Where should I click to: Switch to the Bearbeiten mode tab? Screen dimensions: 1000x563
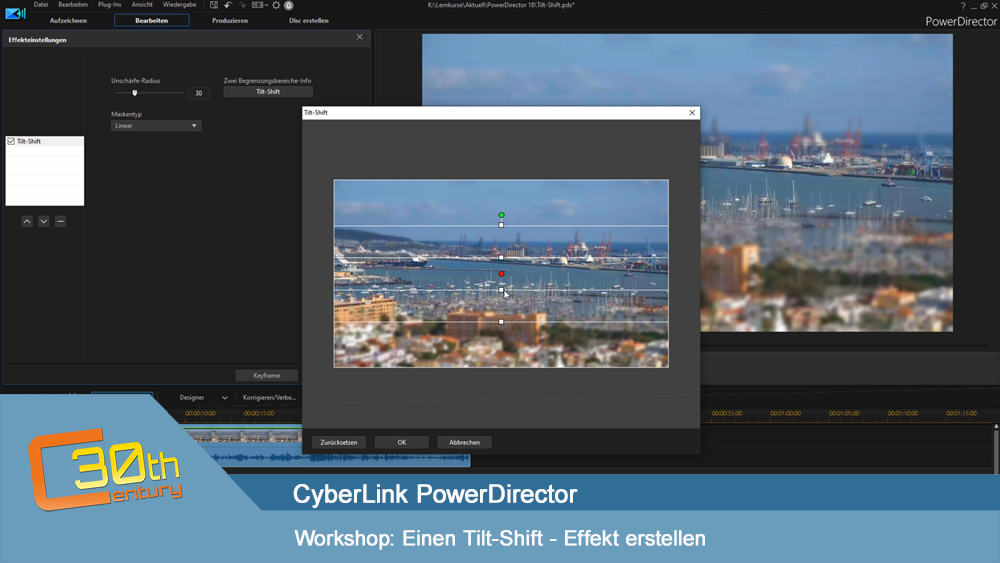coord(151,20)
